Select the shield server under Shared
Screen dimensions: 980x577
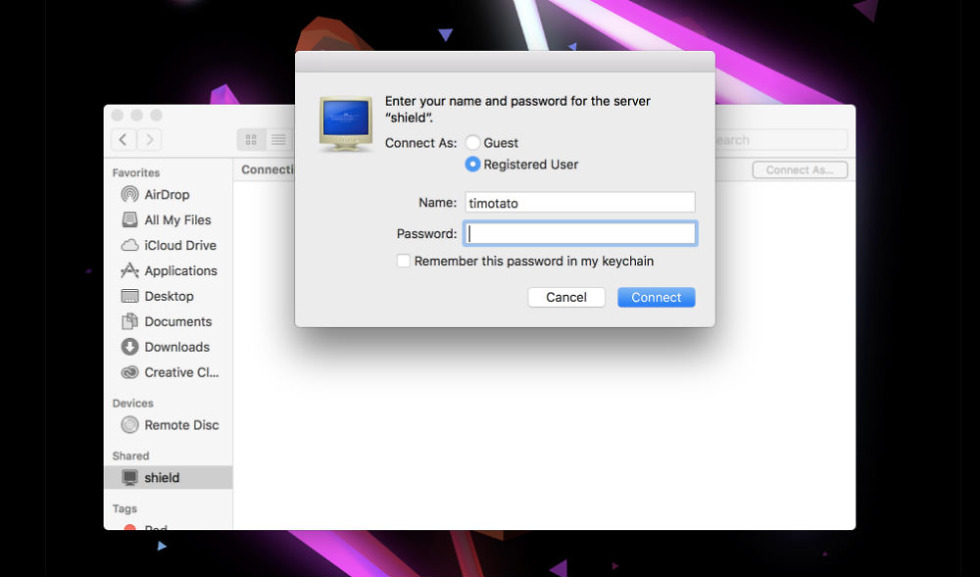[x=168, y=478]
